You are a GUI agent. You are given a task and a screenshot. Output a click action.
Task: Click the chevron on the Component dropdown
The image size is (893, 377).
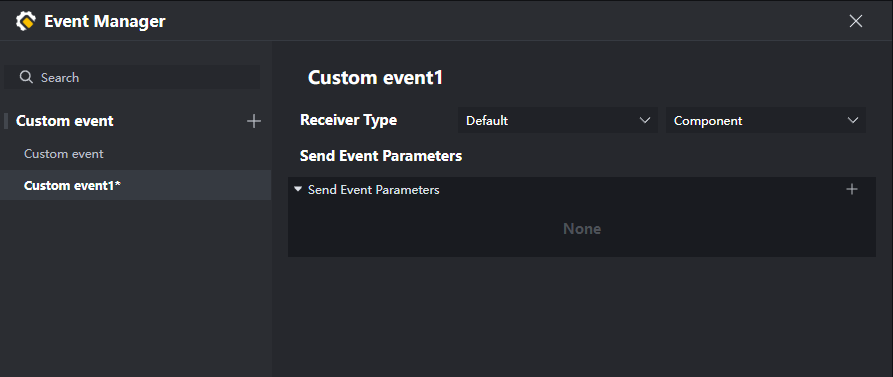853,120
